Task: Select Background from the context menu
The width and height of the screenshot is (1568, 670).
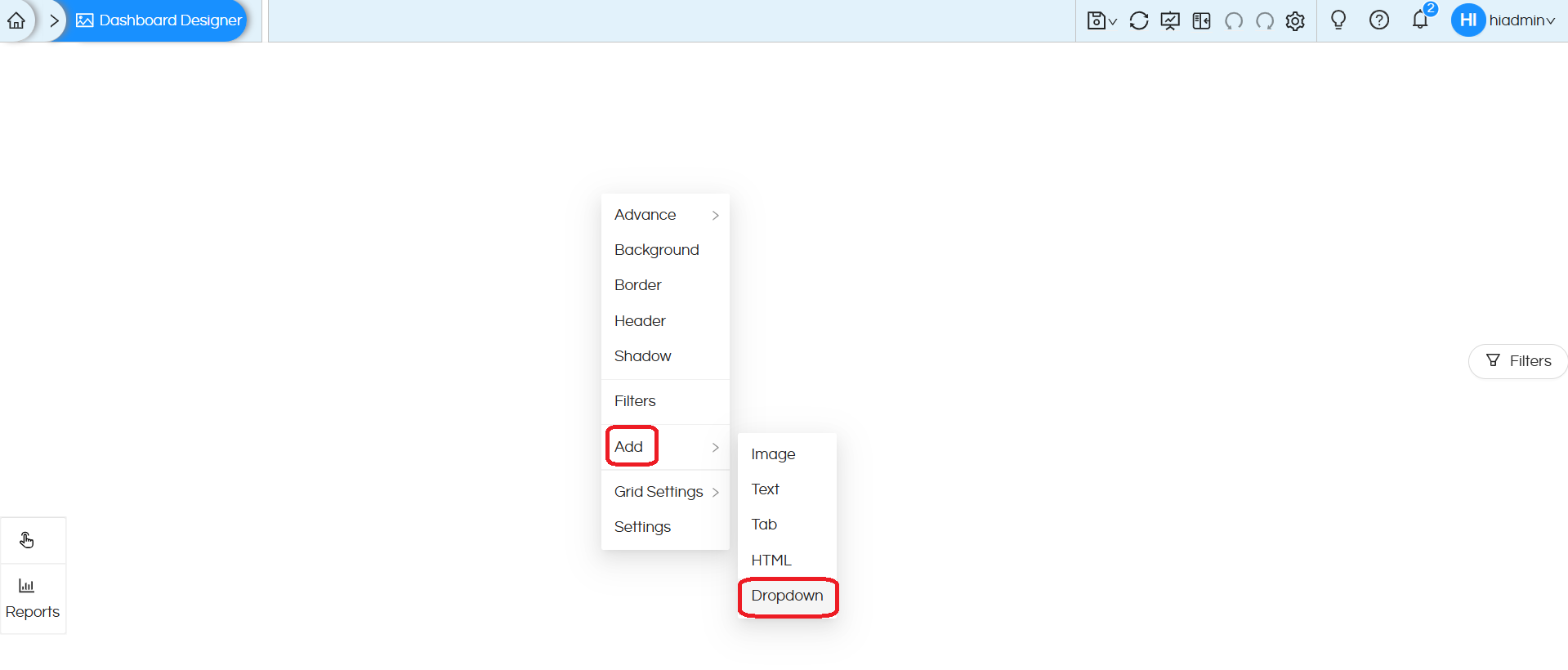Action: (665, 250)
